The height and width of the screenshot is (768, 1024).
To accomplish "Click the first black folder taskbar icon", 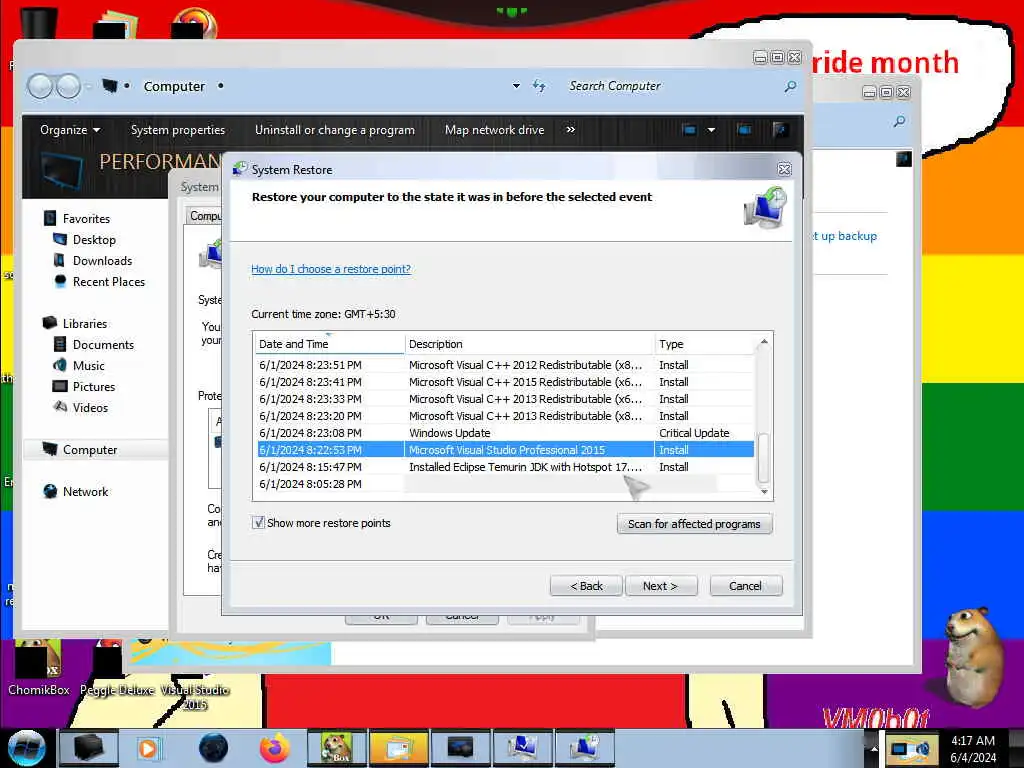I will [x=88, y=748].
